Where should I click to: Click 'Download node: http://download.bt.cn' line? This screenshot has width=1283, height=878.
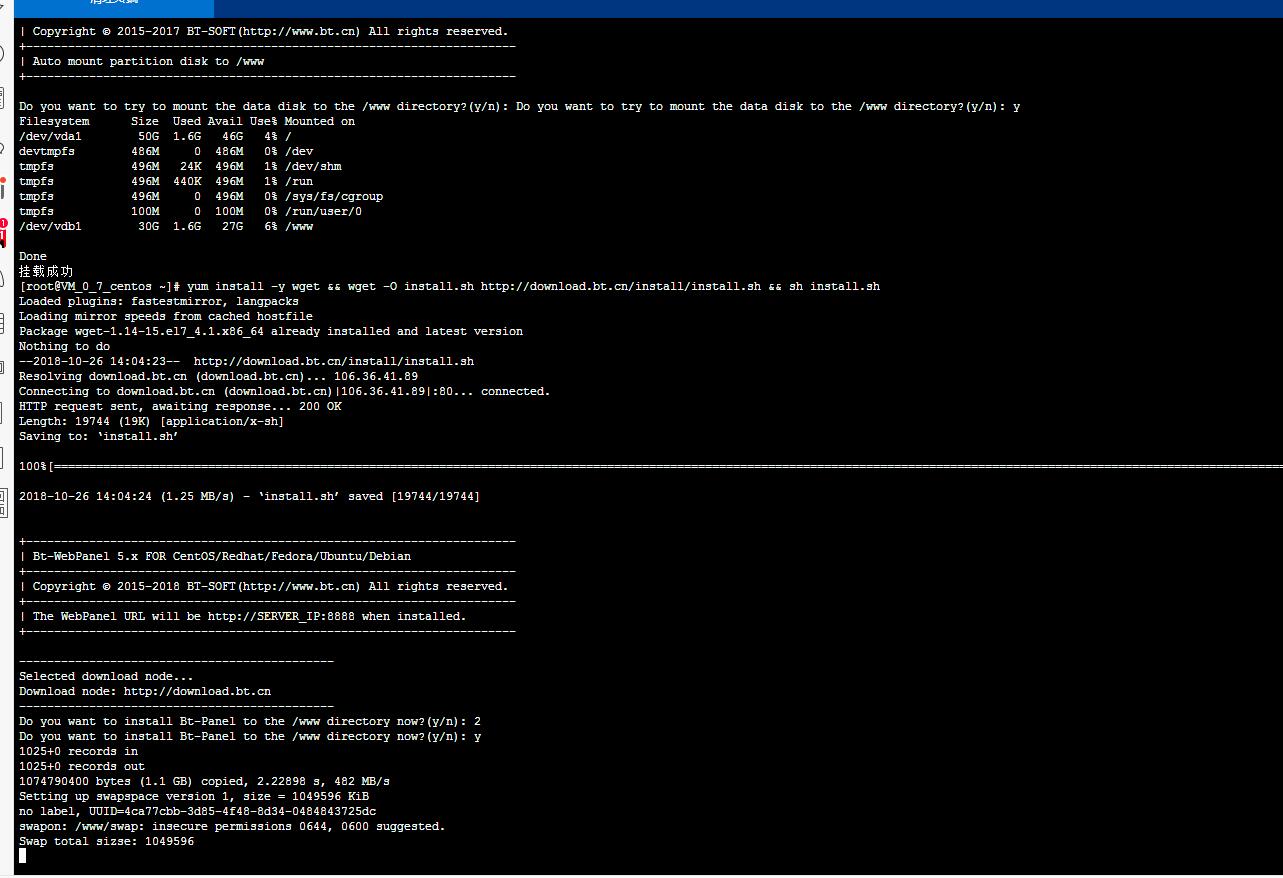tap(145, 691)
